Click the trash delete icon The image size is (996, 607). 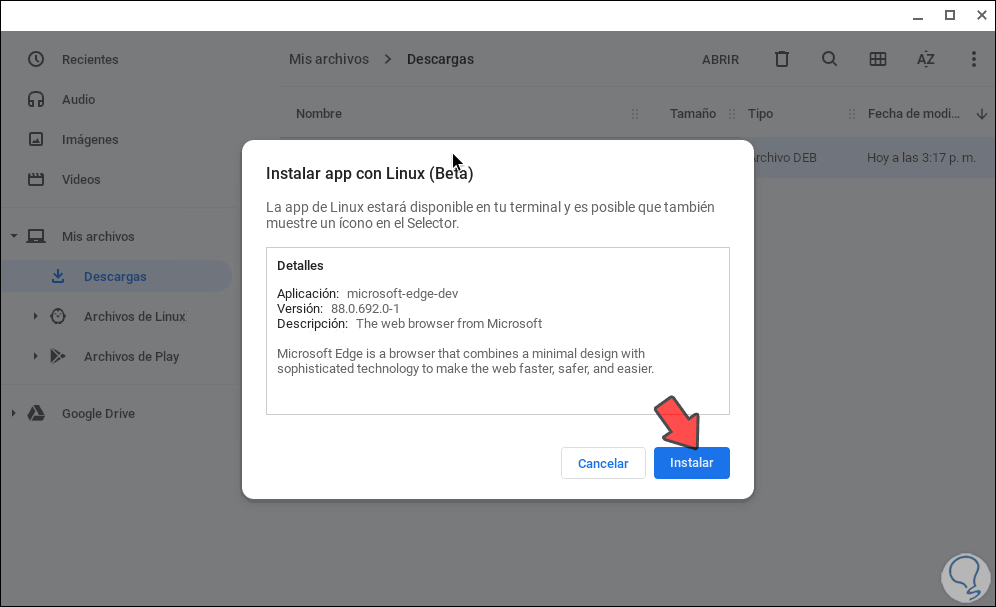click(782, 59)
